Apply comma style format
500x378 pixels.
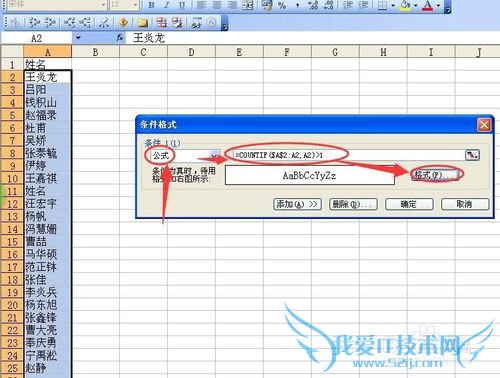(x=297, y=5)
